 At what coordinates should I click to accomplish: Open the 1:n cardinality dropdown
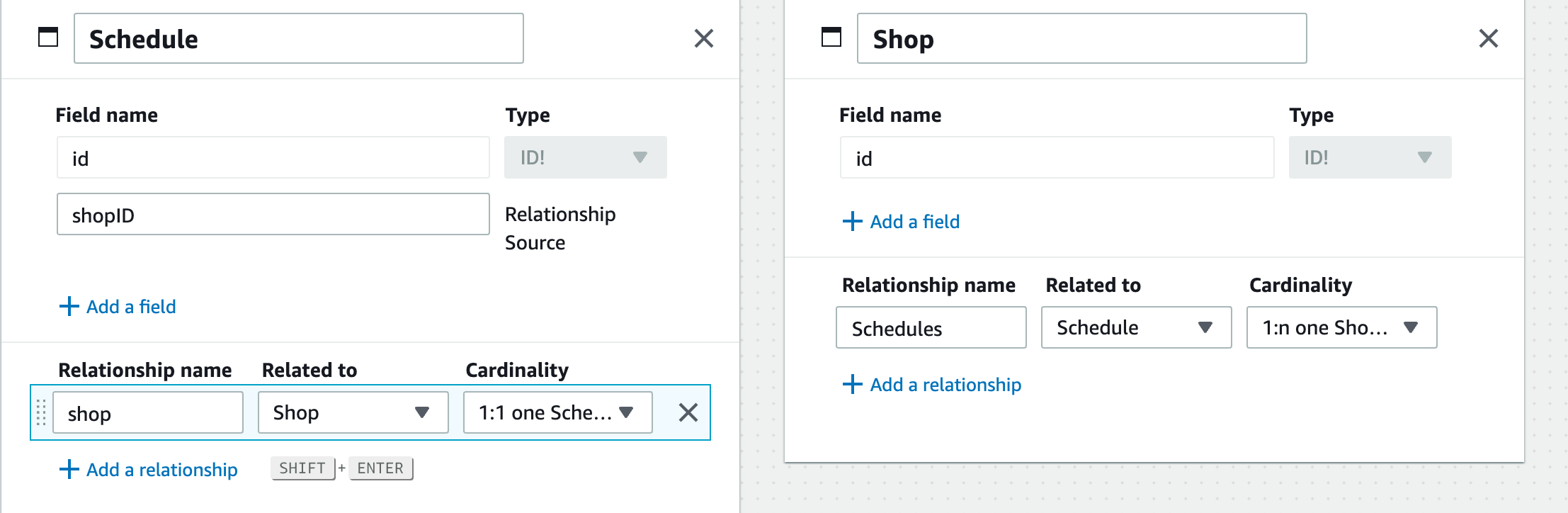click(x=1341, y=327)
